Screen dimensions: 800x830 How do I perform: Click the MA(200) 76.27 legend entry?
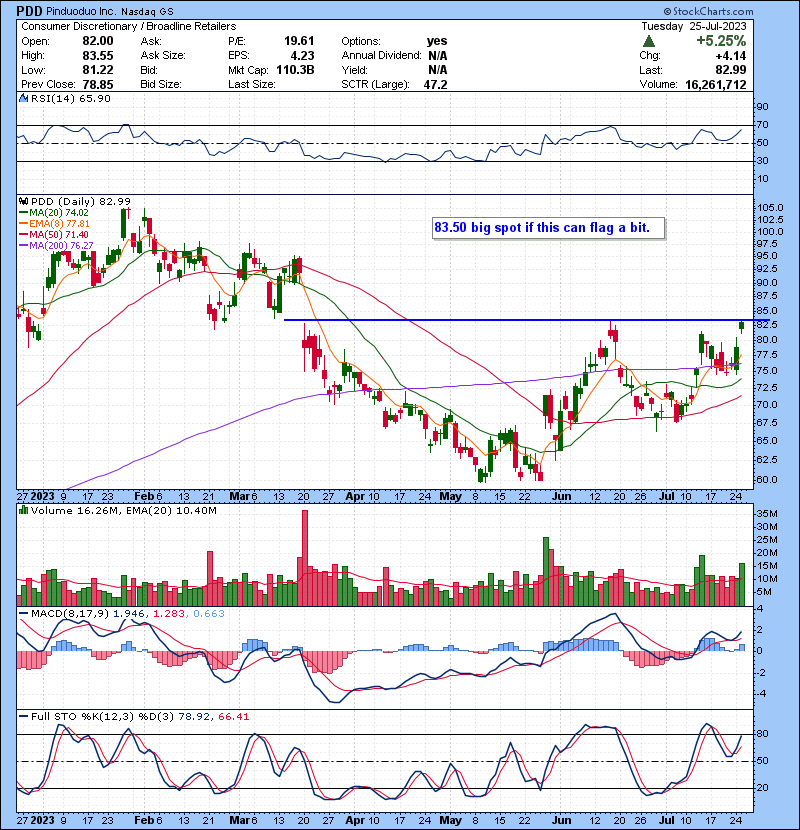[56, 246]
